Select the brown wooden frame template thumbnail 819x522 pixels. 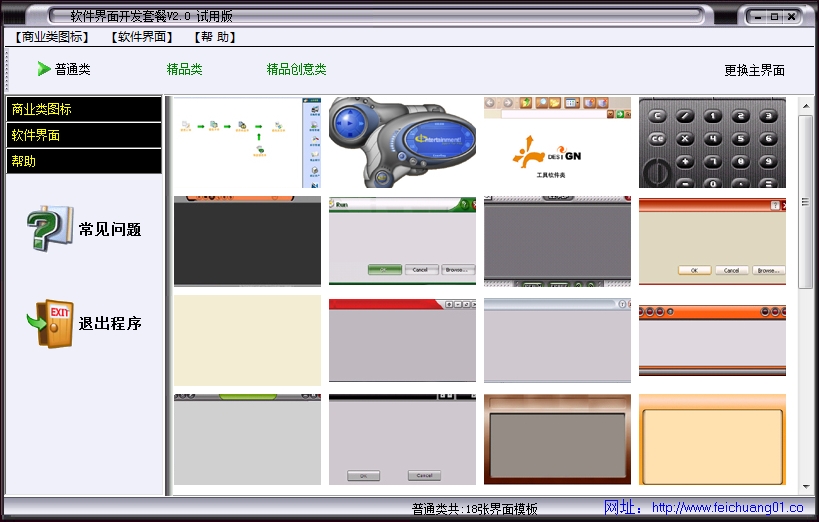point(557,439)
